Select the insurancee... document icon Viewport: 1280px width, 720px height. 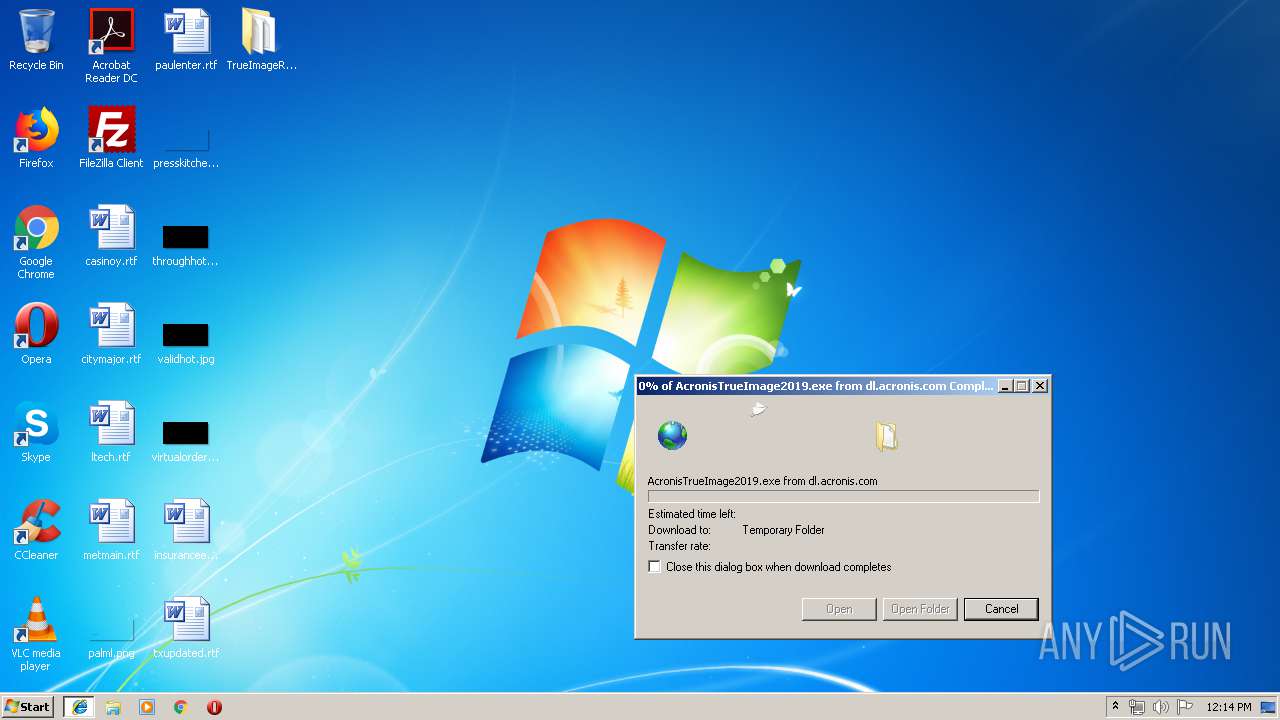coord(186,531)
